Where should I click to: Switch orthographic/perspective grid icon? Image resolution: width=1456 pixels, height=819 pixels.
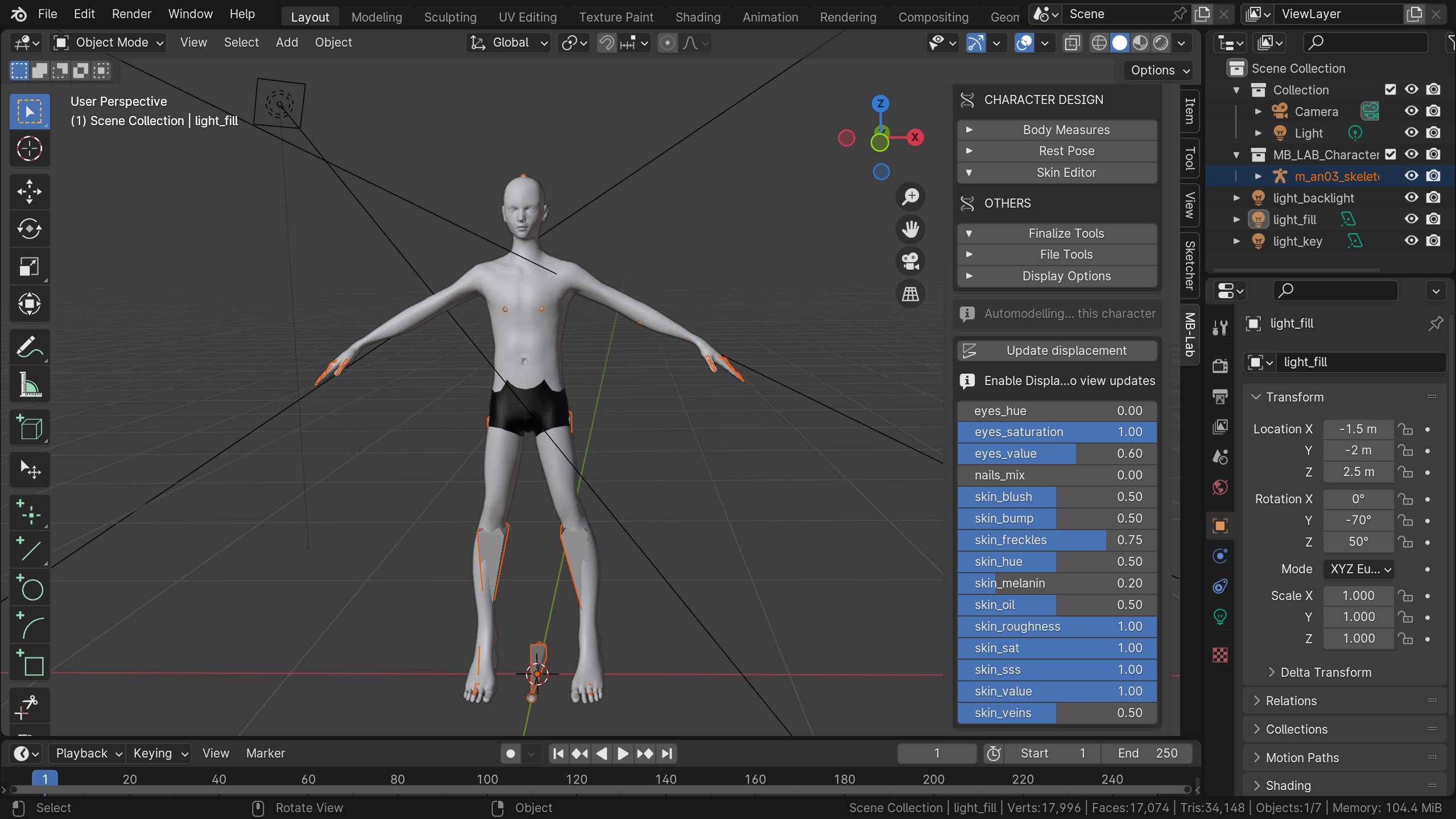(x=911, y=294)
